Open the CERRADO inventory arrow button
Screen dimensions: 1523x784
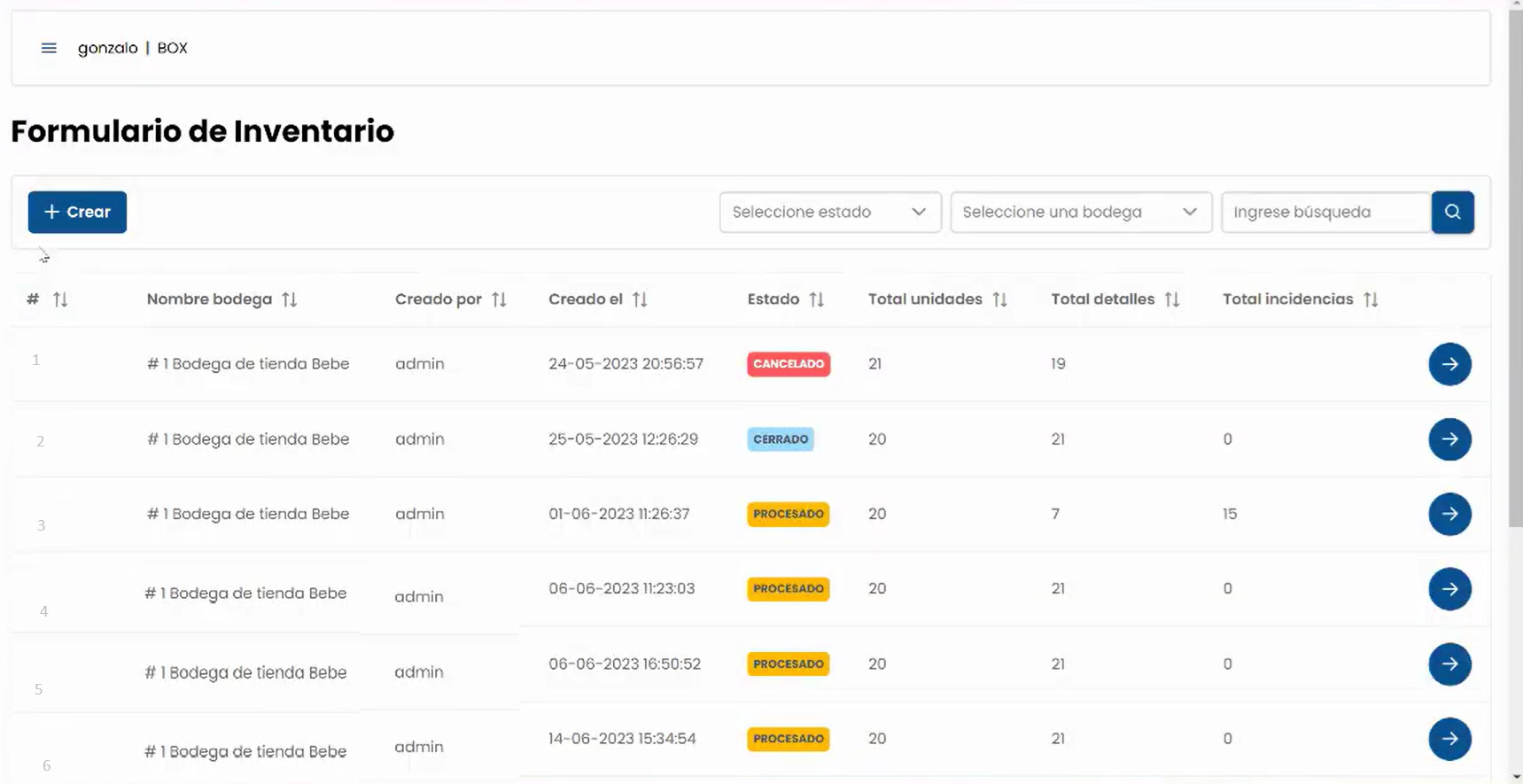click(1449, 439)
